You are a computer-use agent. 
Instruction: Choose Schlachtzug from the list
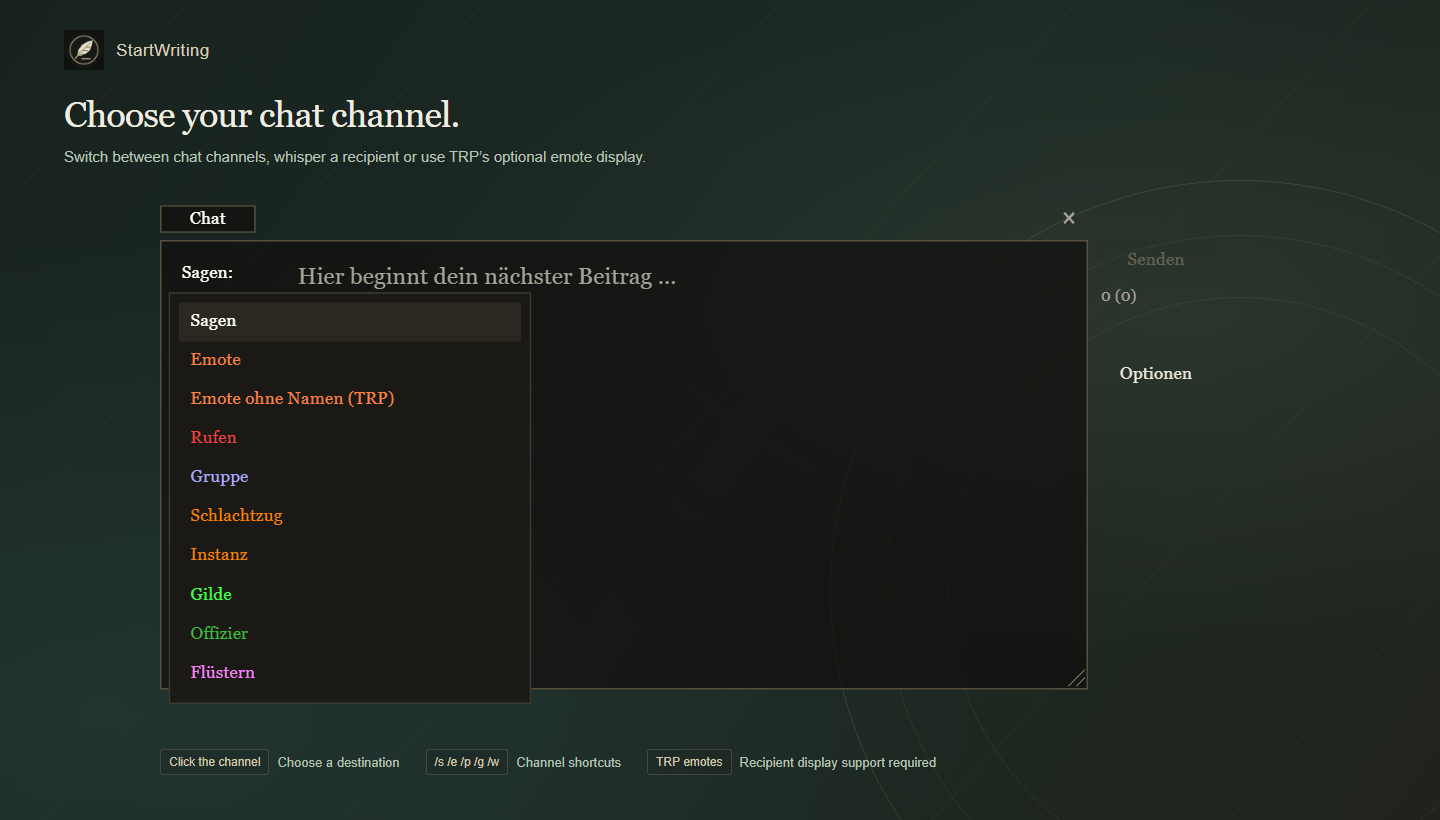(350, 516)
